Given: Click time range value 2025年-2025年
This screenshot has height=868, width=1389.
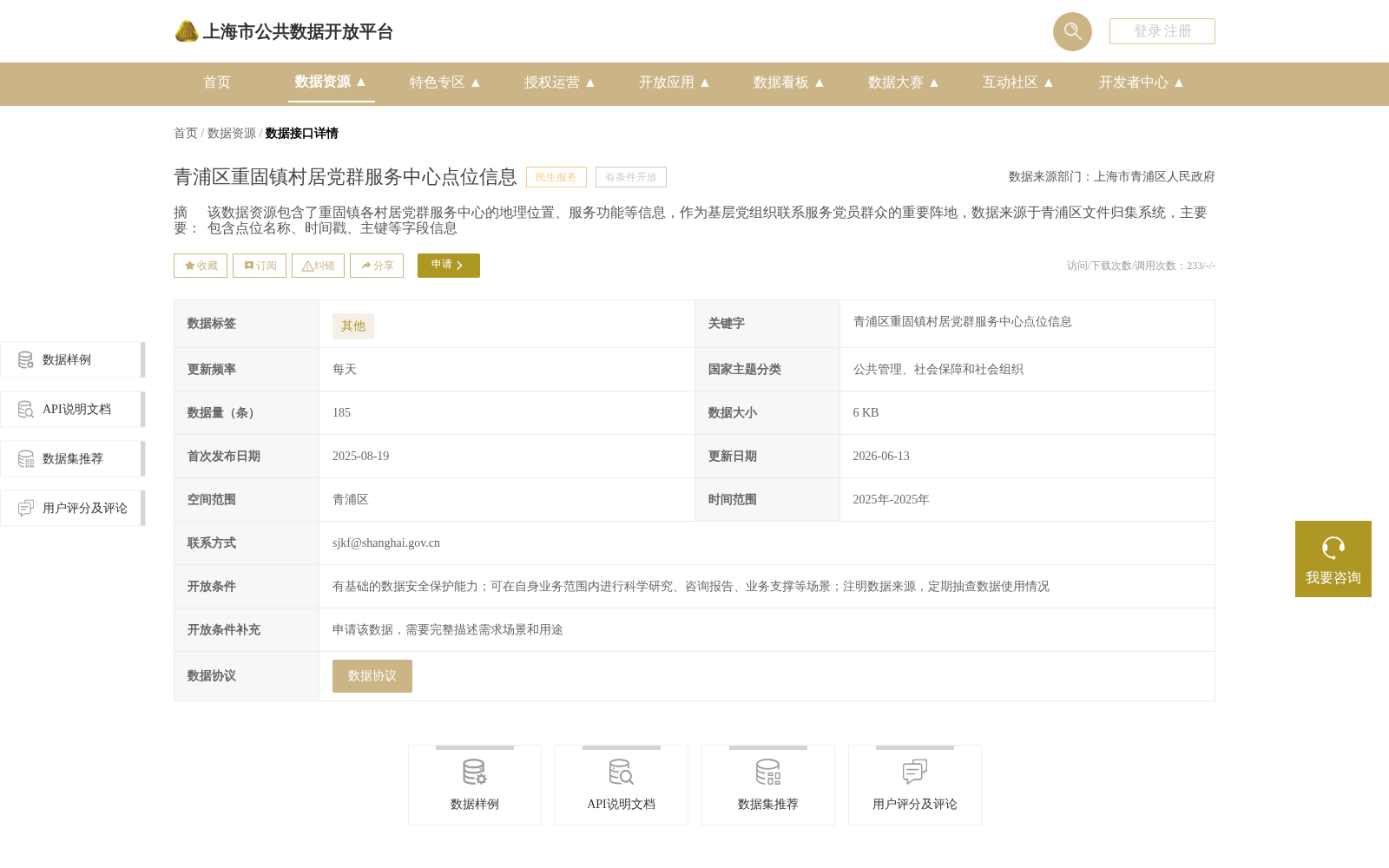Looking at the screenshot, I should click(x=891, y=500).
